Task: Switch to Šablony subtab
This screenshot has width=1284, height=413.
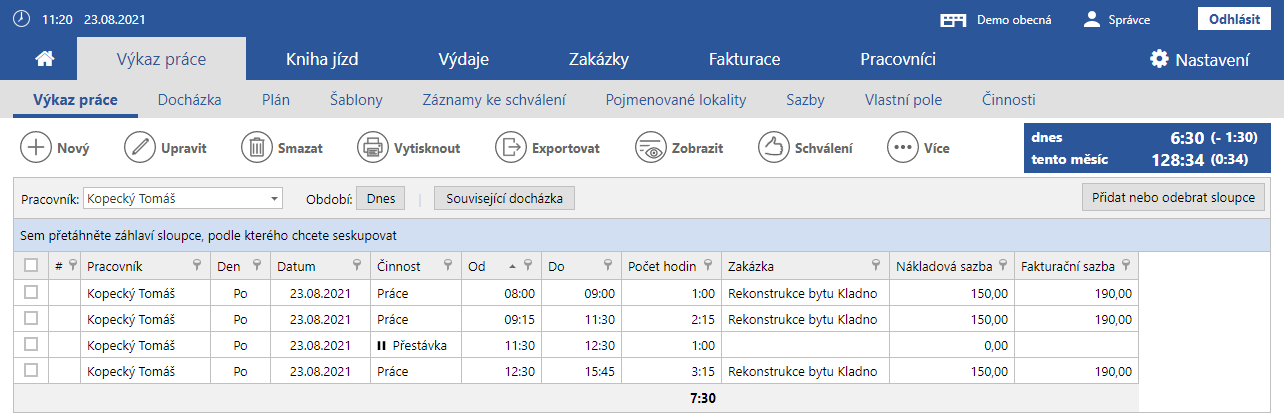Action: point(356,100)
